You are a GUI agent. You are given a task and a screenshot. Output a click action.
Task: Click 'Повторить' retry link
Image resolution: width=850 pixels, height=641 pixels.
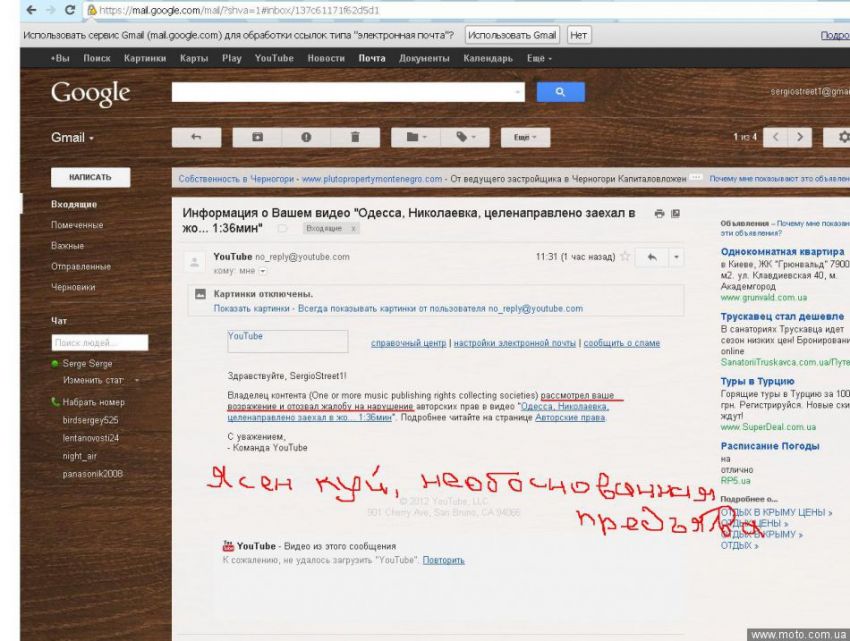click(443, 560)
